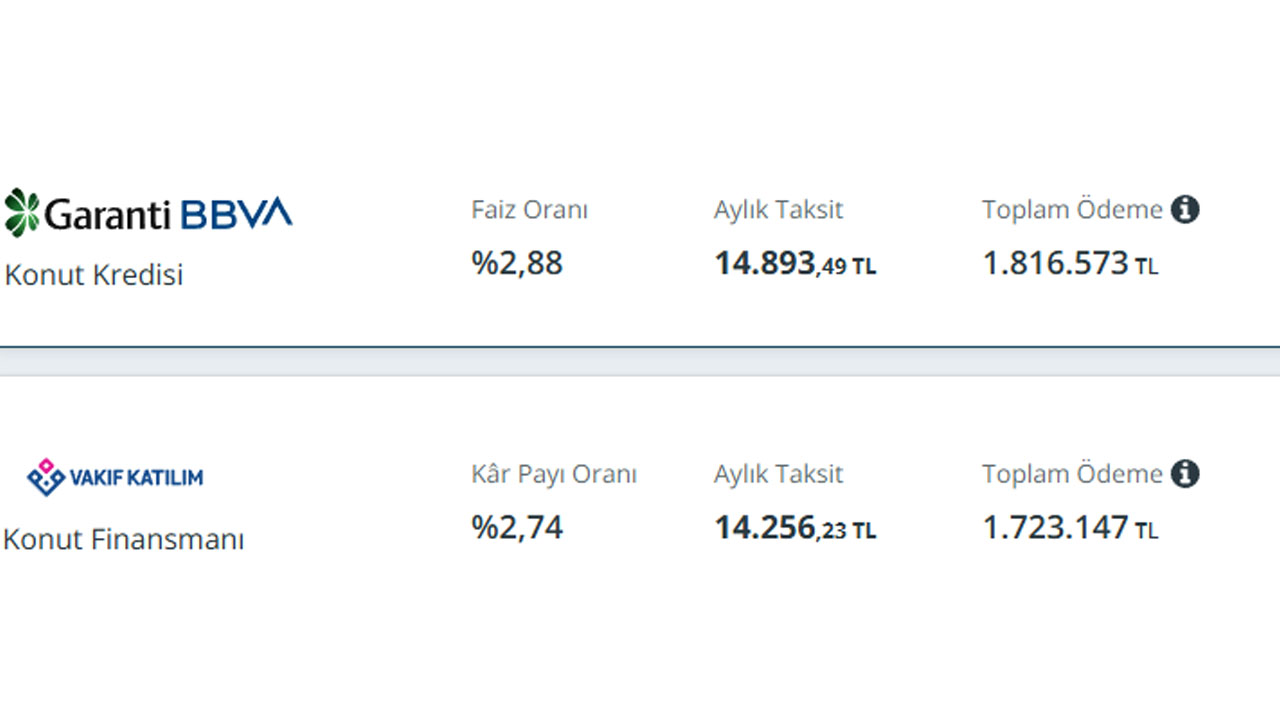Click the 1.723.147 TL total payment

tap(1070, 528)
